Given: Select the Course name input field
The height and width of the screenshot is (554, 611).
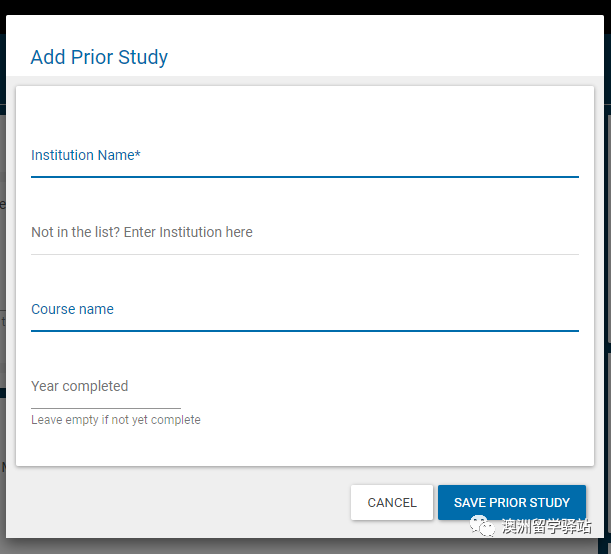Looking at the screenshot, I should coord(304,310).
